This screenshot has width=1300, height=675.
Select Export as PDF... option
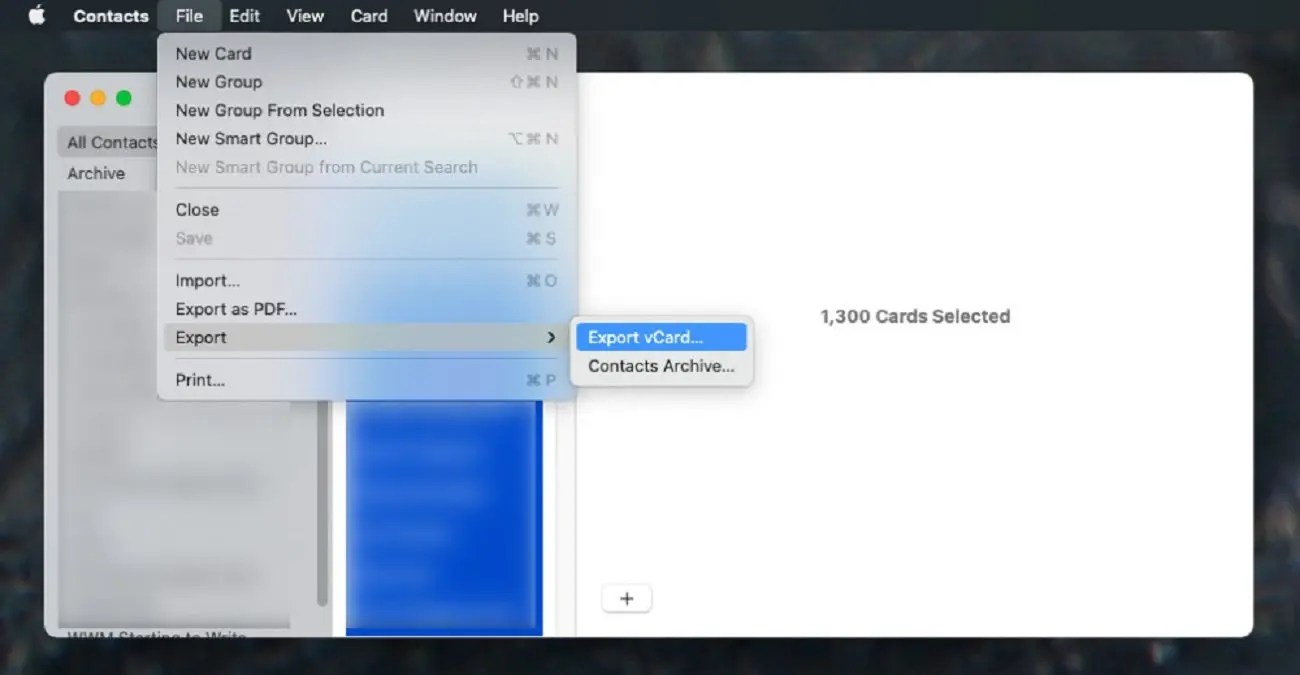(x=367, y=309)
